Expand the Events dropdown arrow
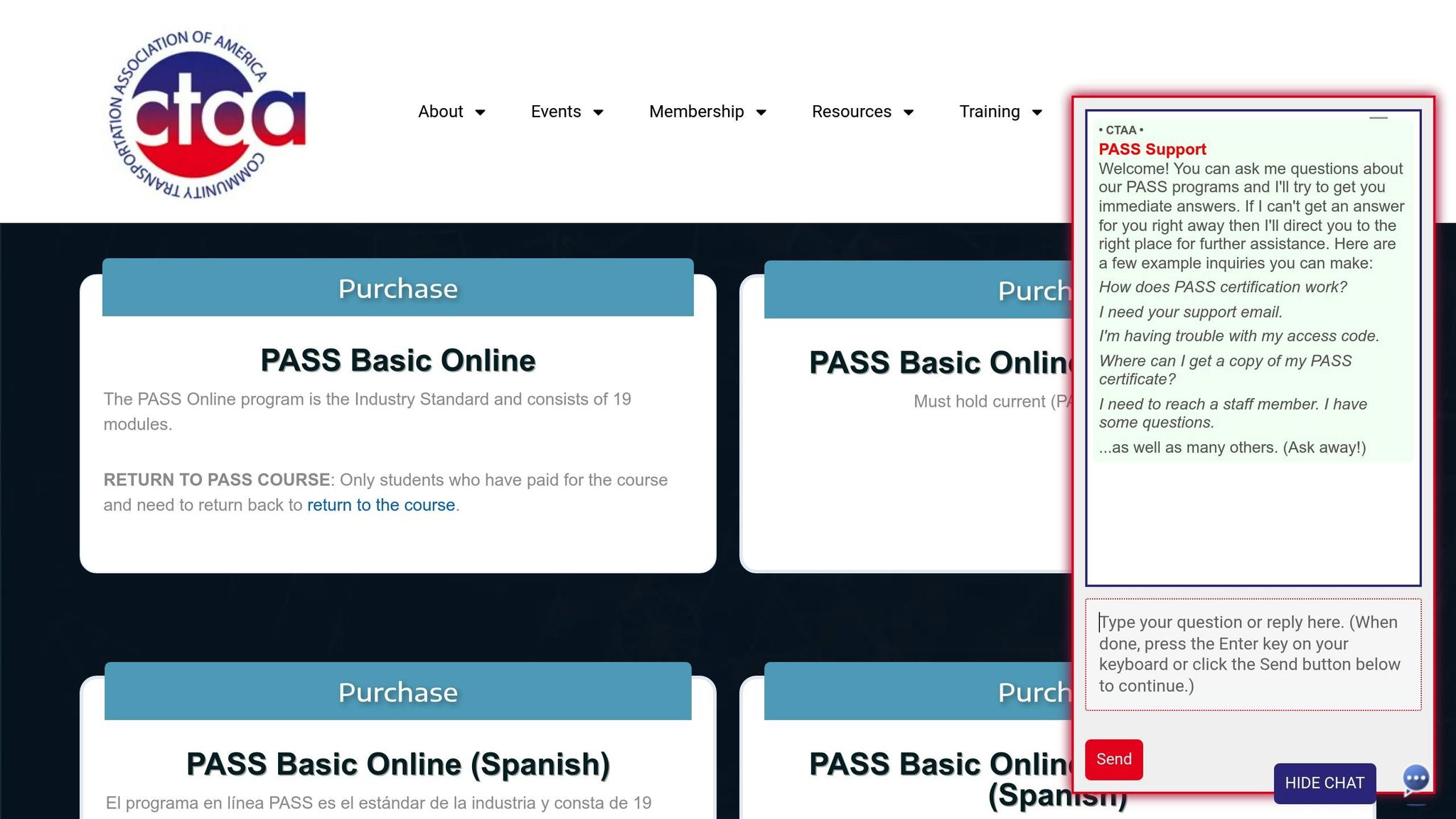 tap(599, 112)
